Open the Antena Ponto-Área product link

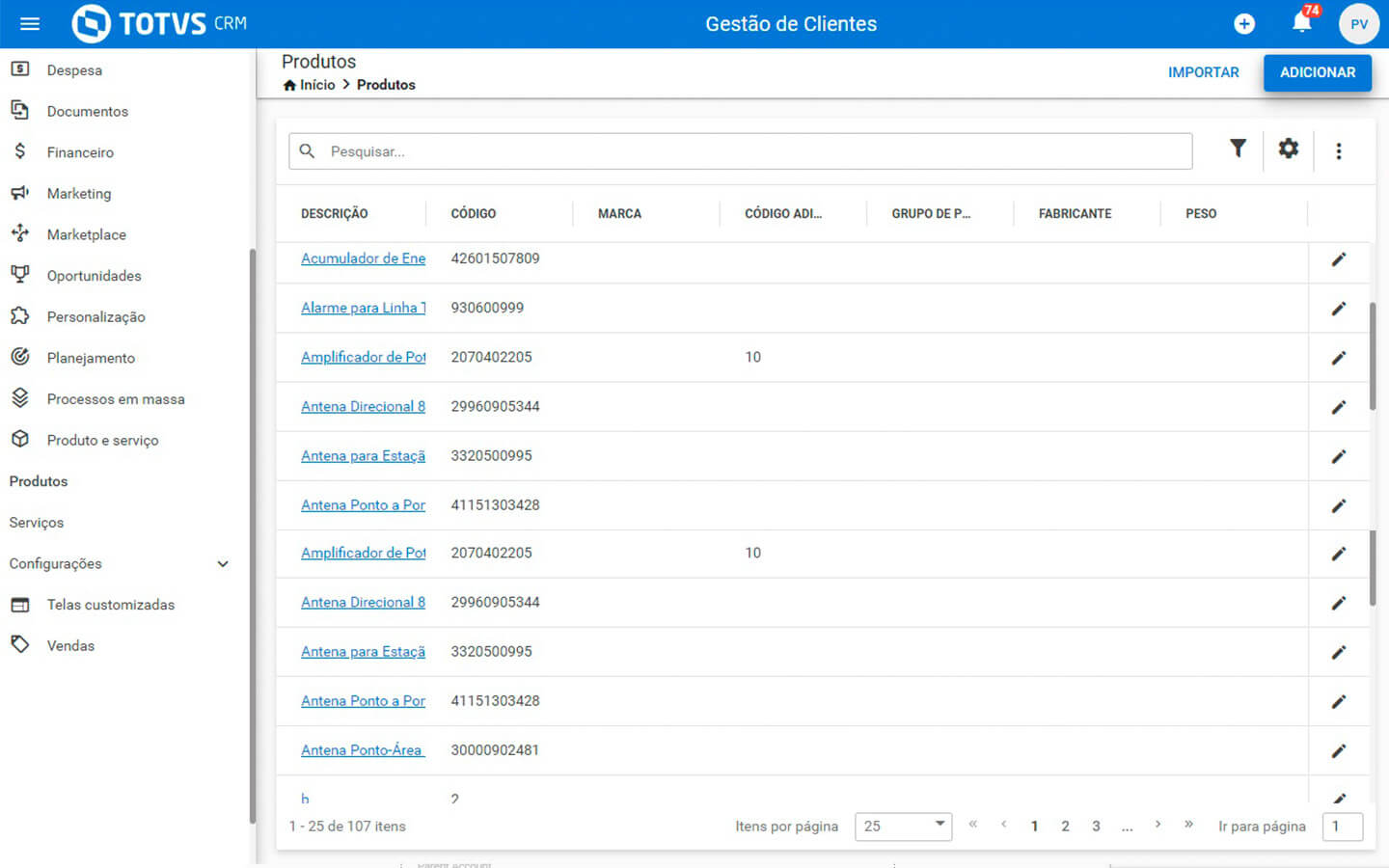[362, 750]
